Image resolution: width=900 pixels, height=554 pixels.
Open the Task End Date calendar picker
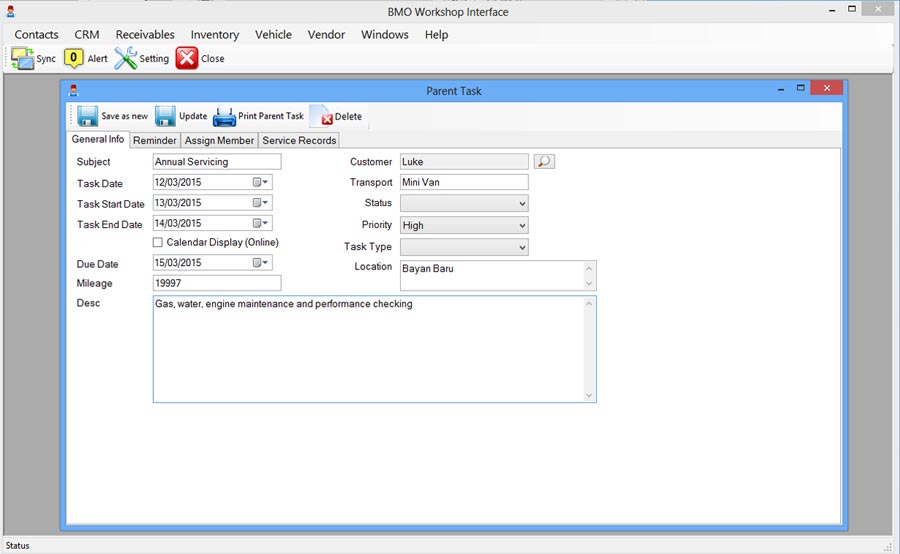pyautogui.click(x=261, y=223)
